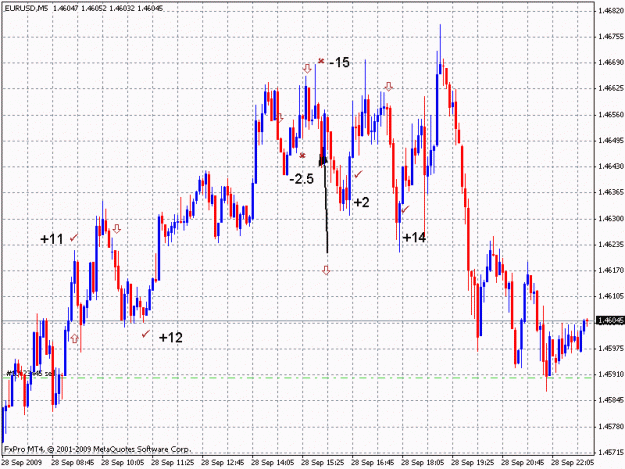Click the time axis label 28 Sep 10:05
625x469 pixels.
(x=123, y=463)
